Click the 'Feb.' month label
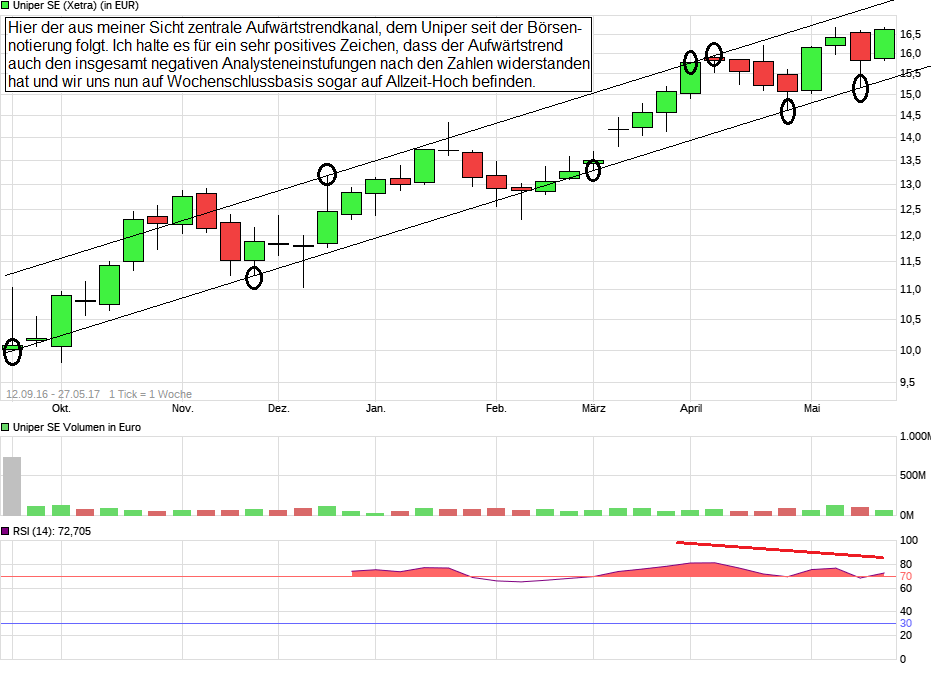Viewport: 931px width, 674px height. point(496,408)
